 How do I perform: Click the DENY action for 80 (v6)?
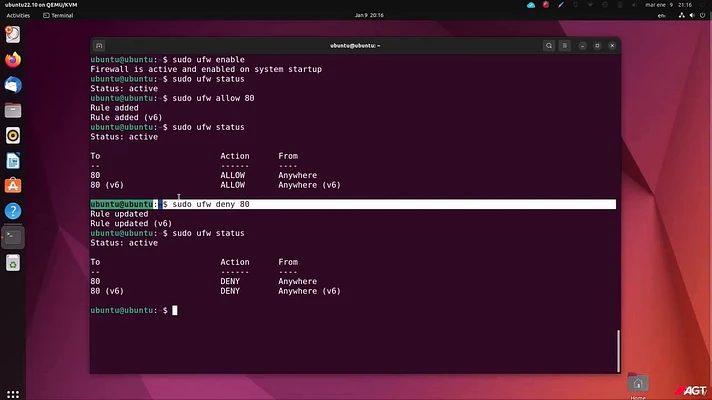(230, 291)
